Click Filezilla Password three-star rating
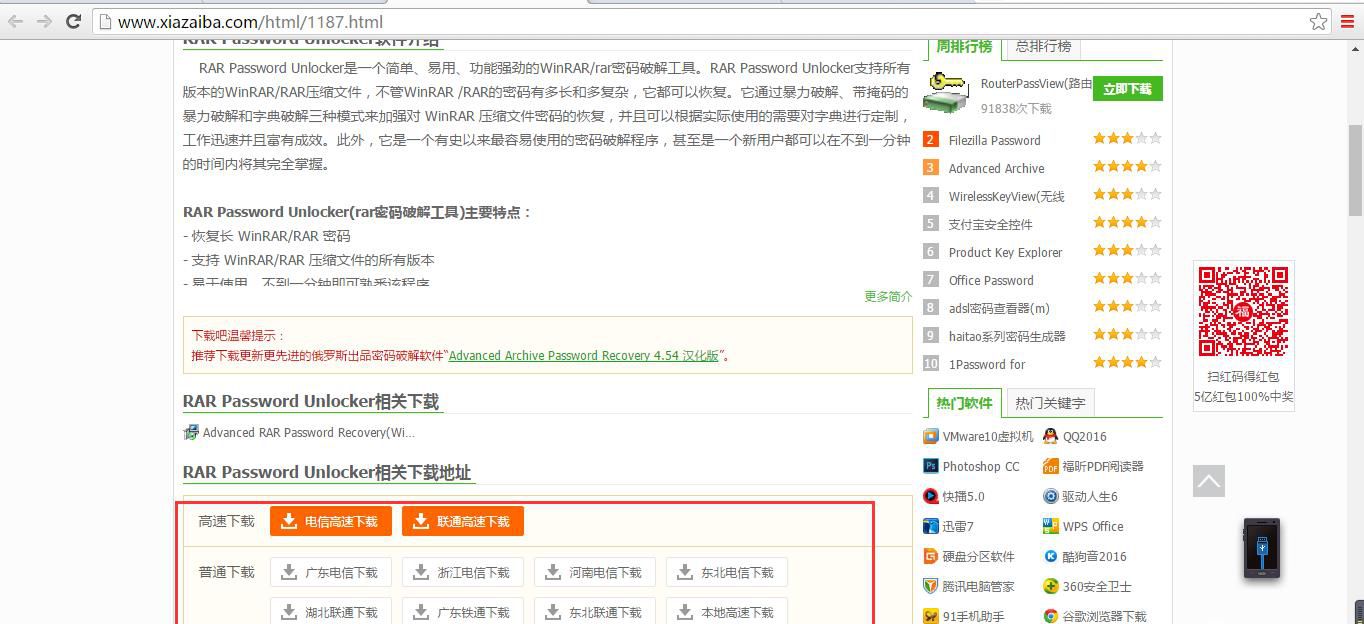Image resolution: width=1364 pixels, height=624 pixels. click(x=1127, y=139)
